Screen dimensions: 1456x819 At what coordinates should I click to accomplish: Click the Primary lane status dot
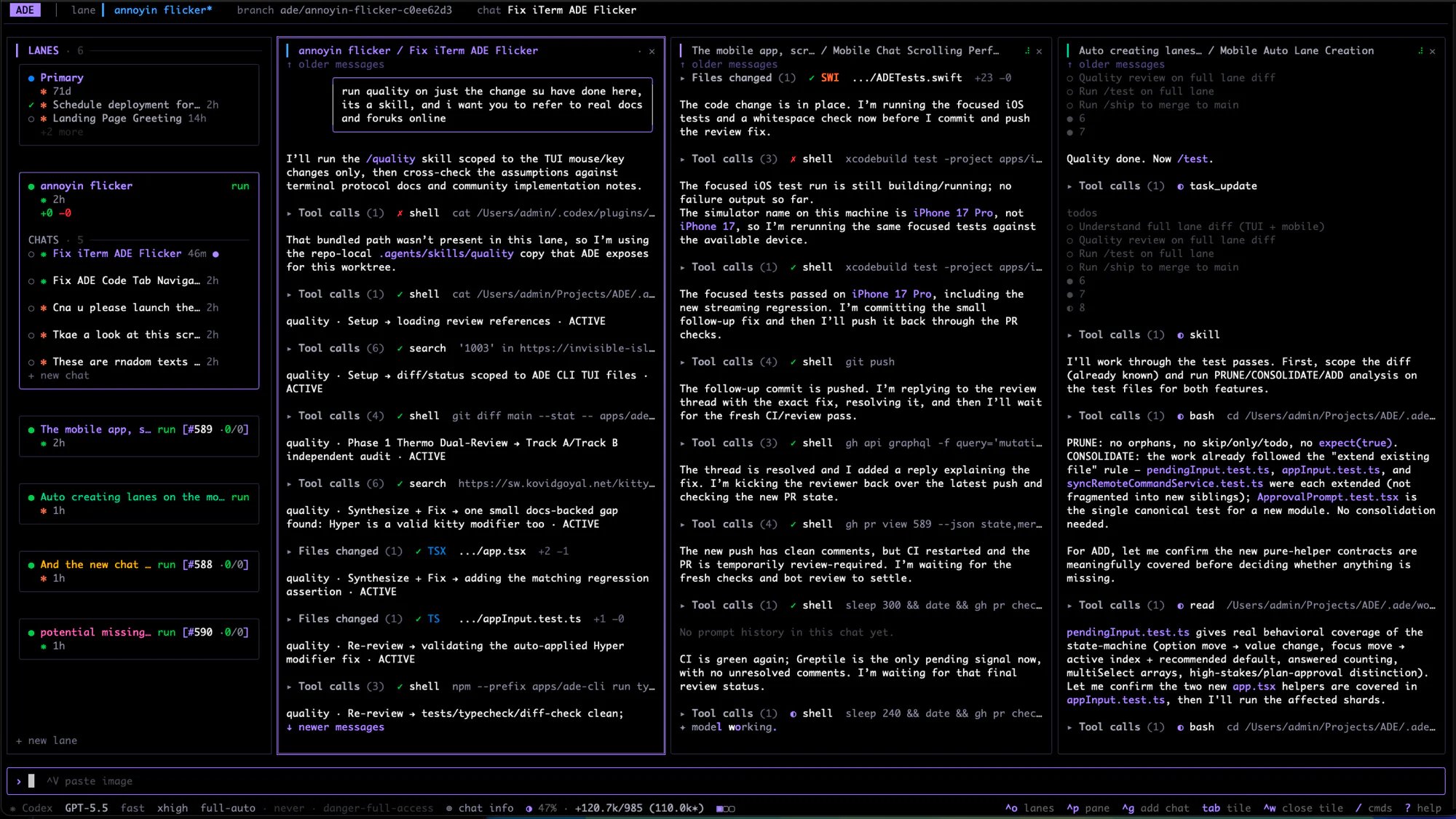pos(31,78)
